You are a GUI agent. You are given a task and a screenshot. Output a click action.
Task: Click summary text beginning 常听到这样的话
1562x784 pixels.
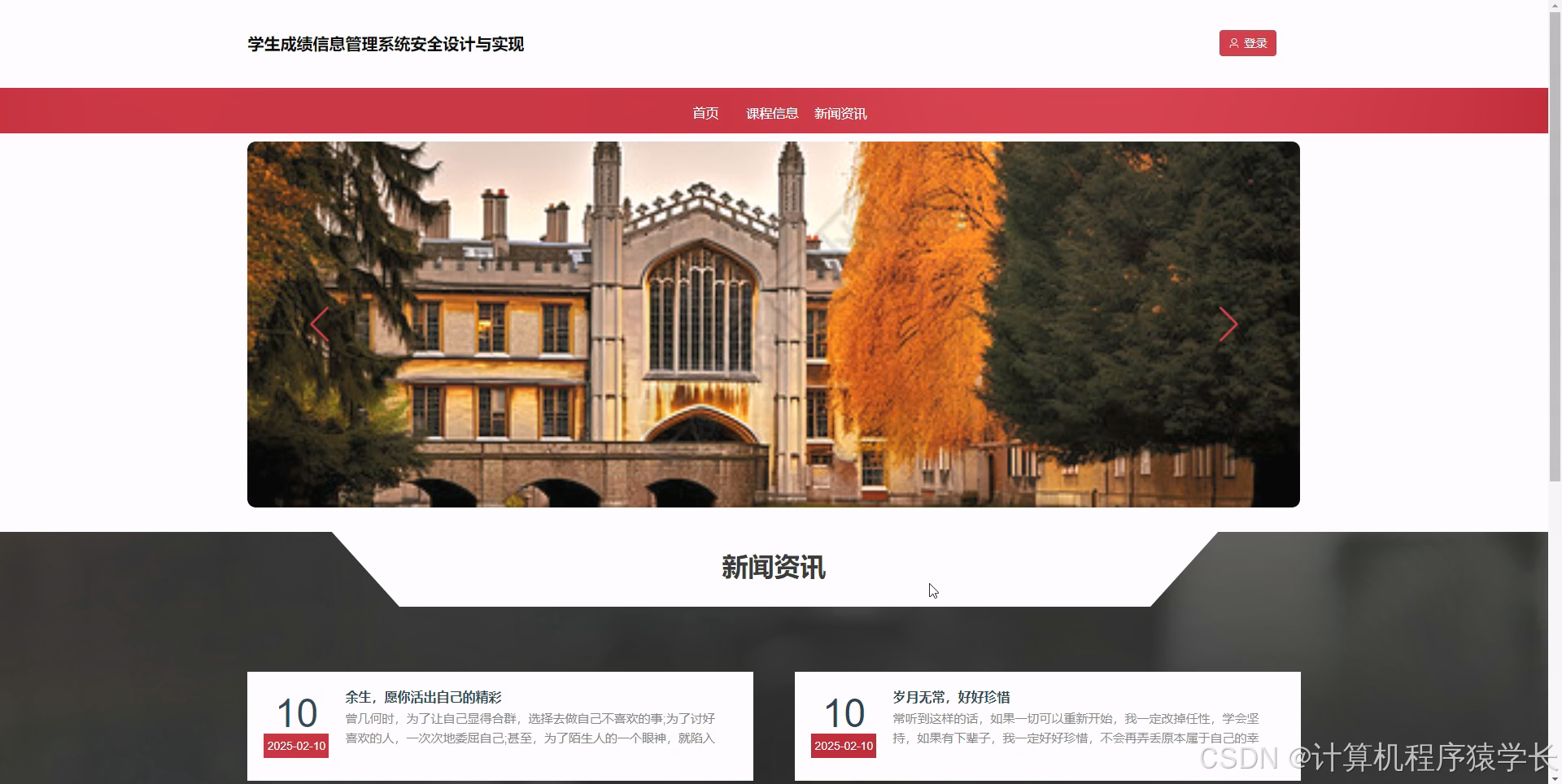(1076, 729)
